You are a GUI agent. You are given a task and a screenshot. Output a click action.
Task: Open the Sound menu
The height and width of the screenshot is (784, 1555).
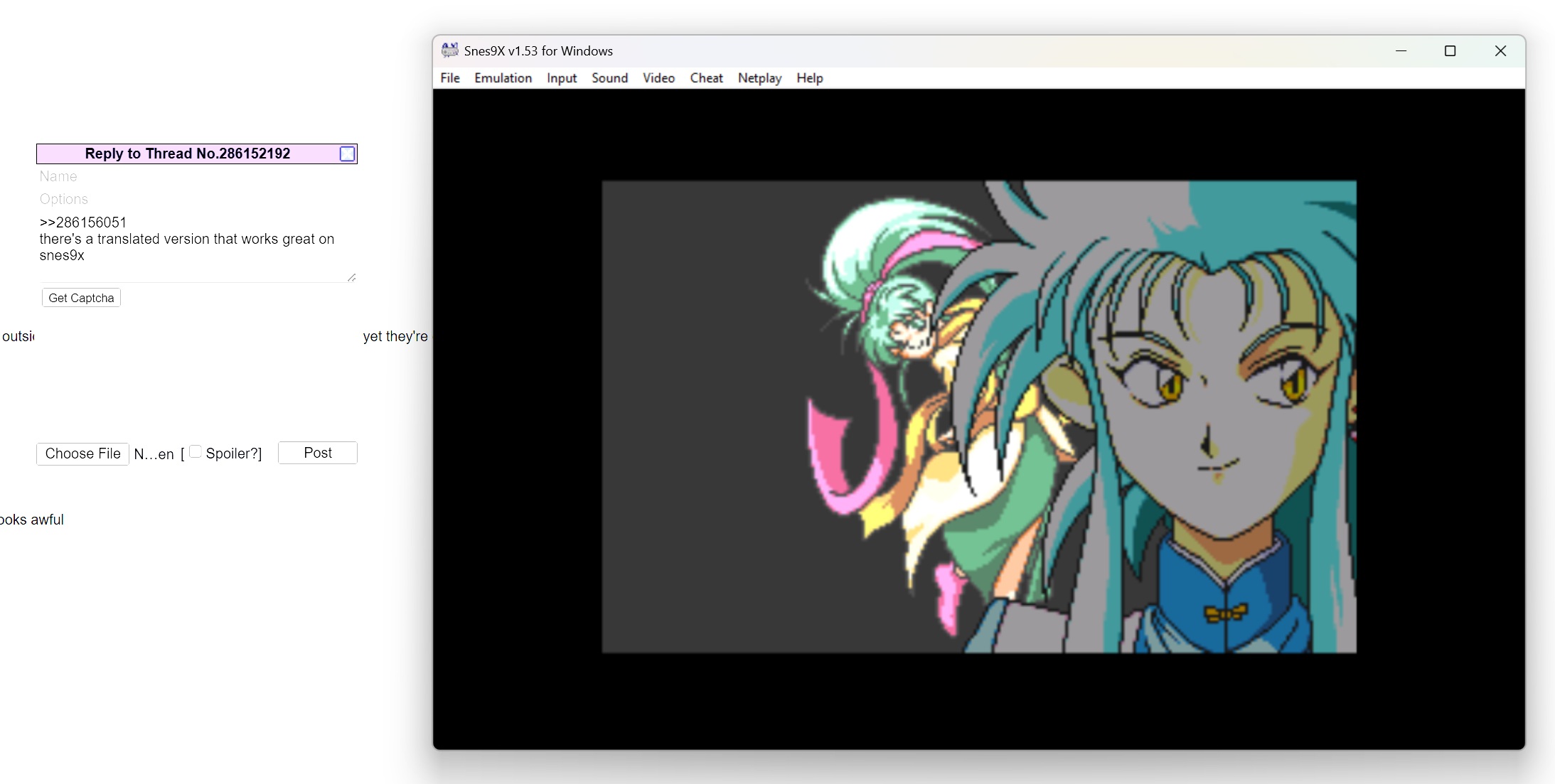coord(609,78)
